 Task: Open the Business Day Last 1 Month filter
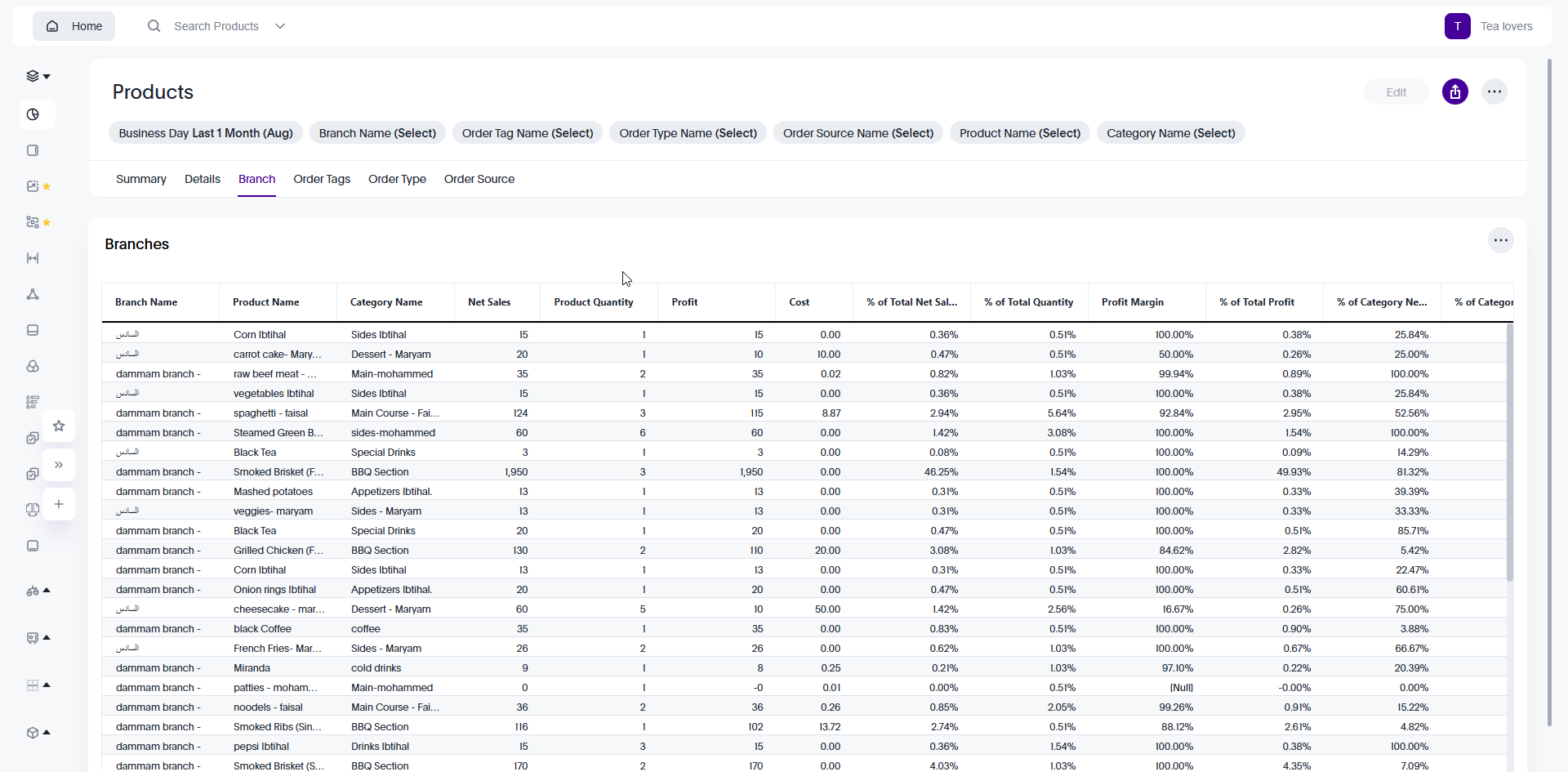pos(206,133)
